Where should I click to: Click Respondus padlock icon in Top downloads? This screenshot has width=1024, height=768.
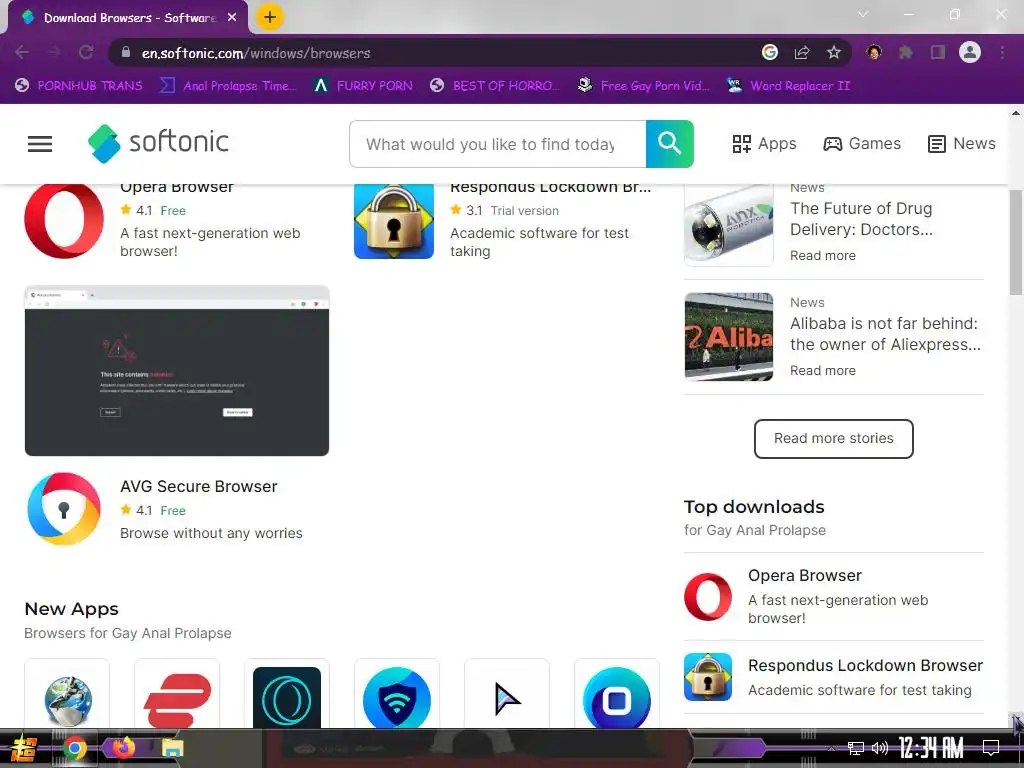tap(708, 677)
